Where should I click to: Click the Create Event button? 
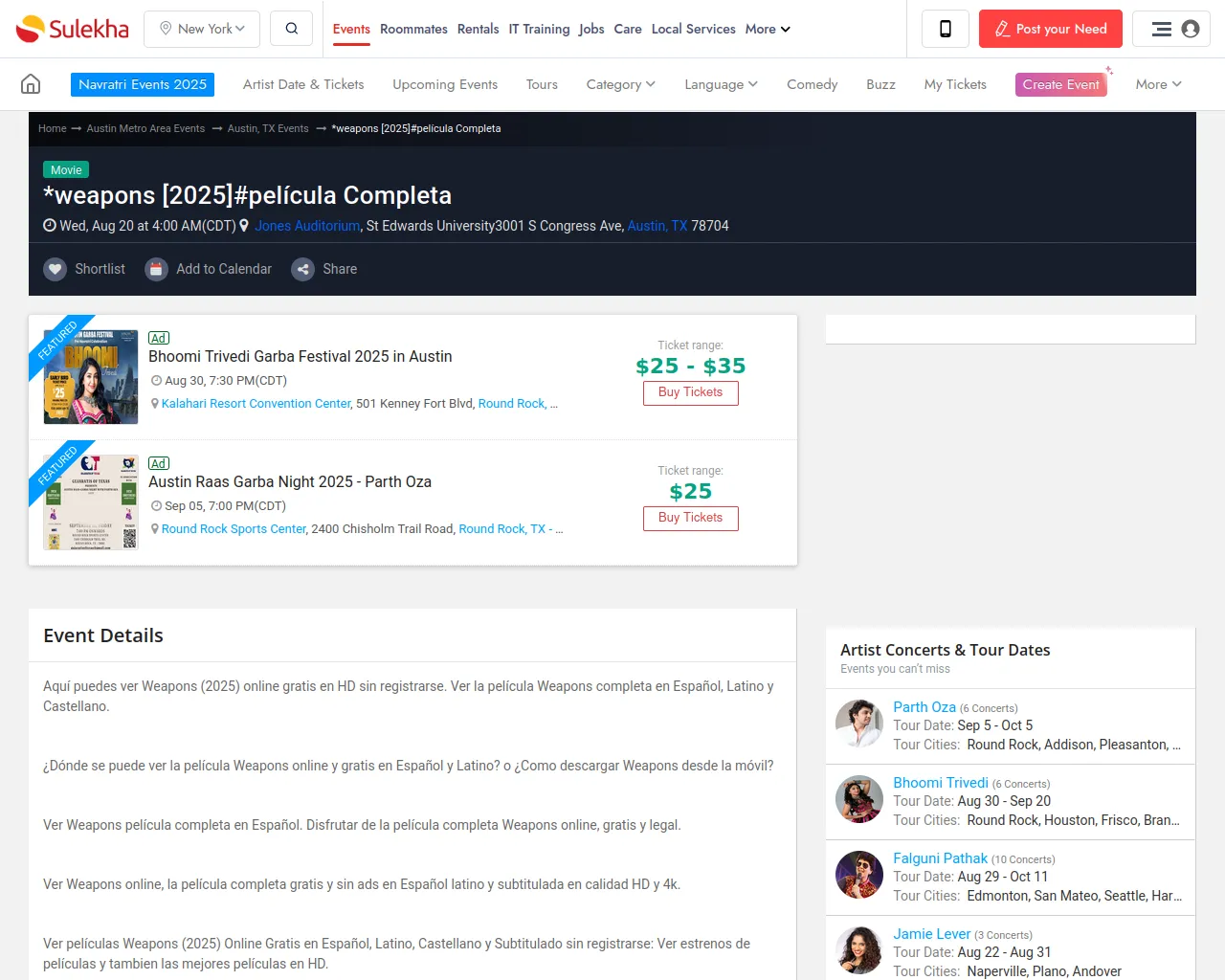click(1060, 84)
